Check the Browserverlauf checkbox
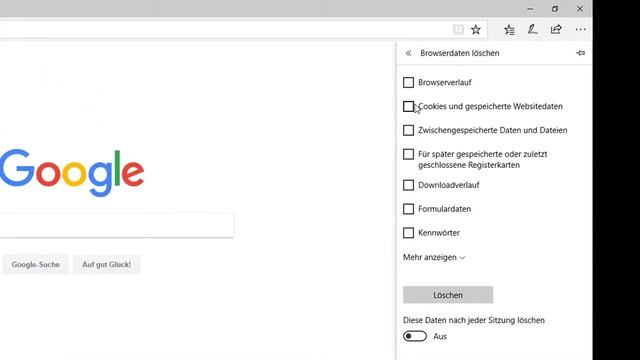 (408, 82)
